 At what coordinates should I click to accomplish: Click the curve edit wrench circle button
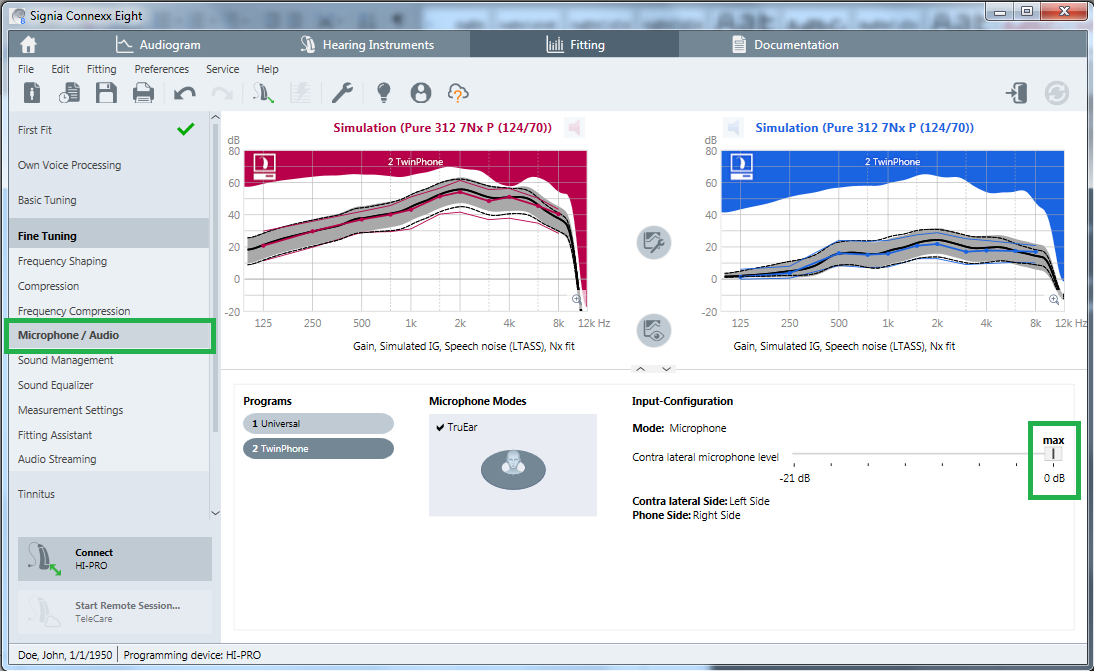(654, 243)
